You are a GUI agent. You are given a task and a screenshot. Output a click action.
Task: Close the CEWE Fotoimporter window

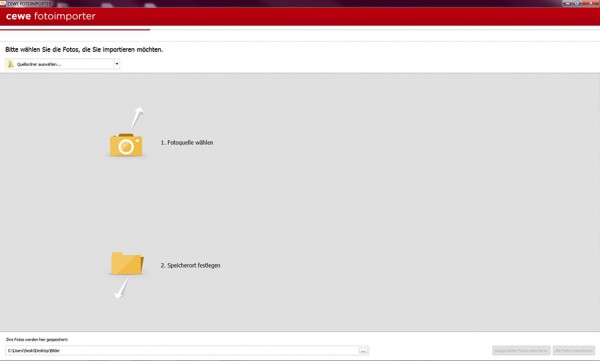590,3
